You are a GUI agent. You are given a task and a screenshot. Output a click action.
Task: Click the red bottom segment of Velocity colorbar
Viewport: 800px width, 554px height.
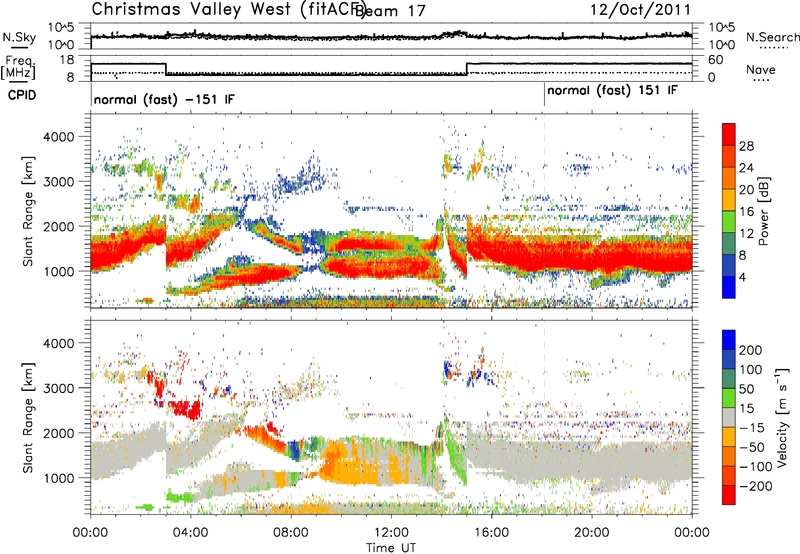click(x=729, y=495)
